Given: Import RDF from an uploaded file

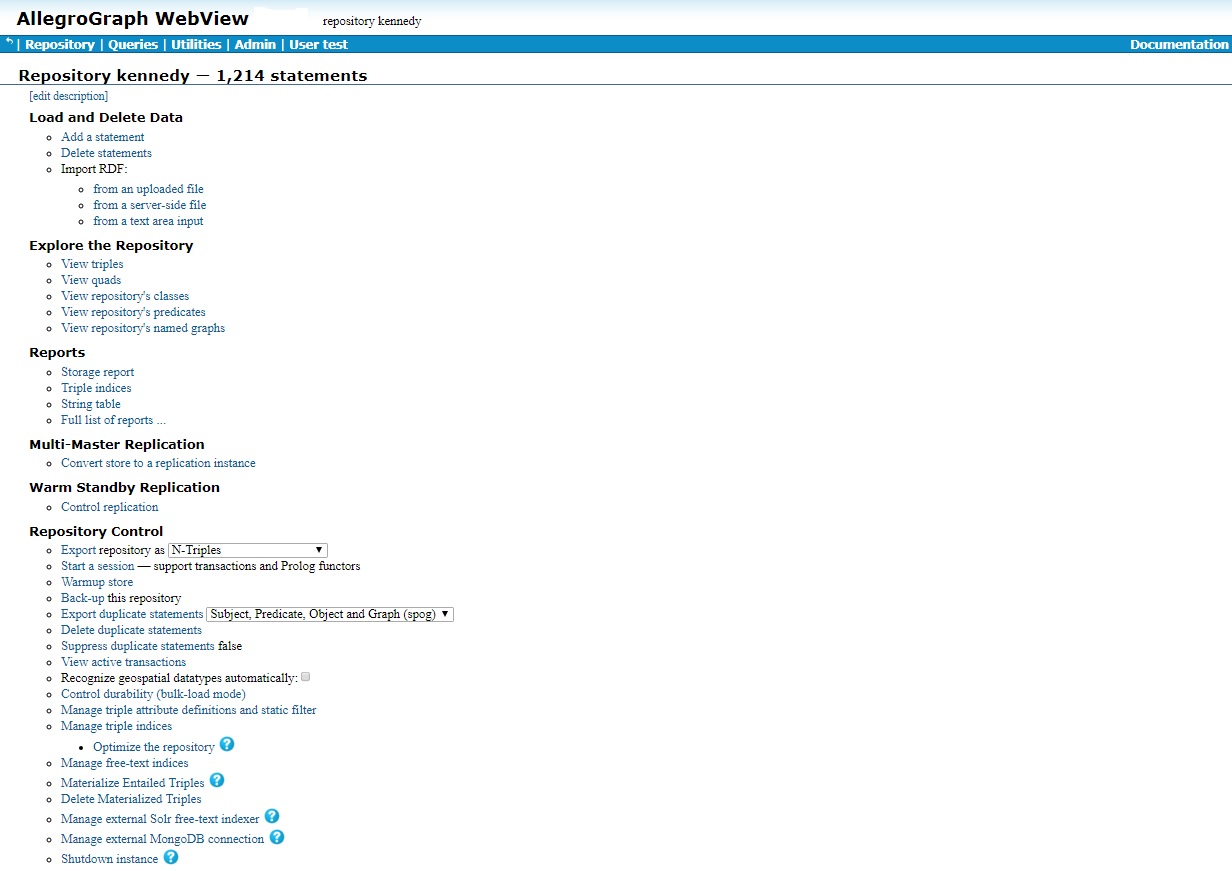Looking at the screenshot, I should click(148, 188).
